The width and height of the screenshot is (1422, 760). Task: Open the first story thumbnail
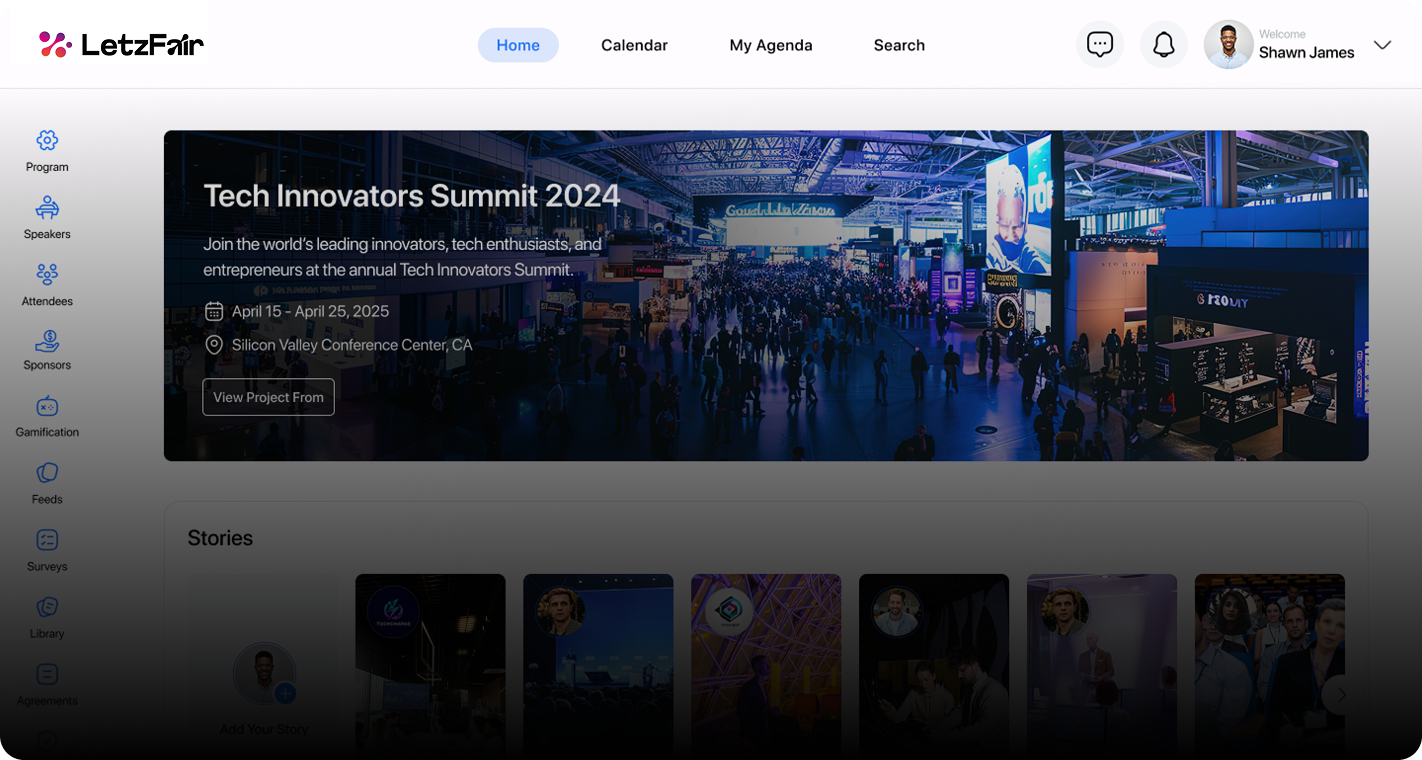[430, 660]
